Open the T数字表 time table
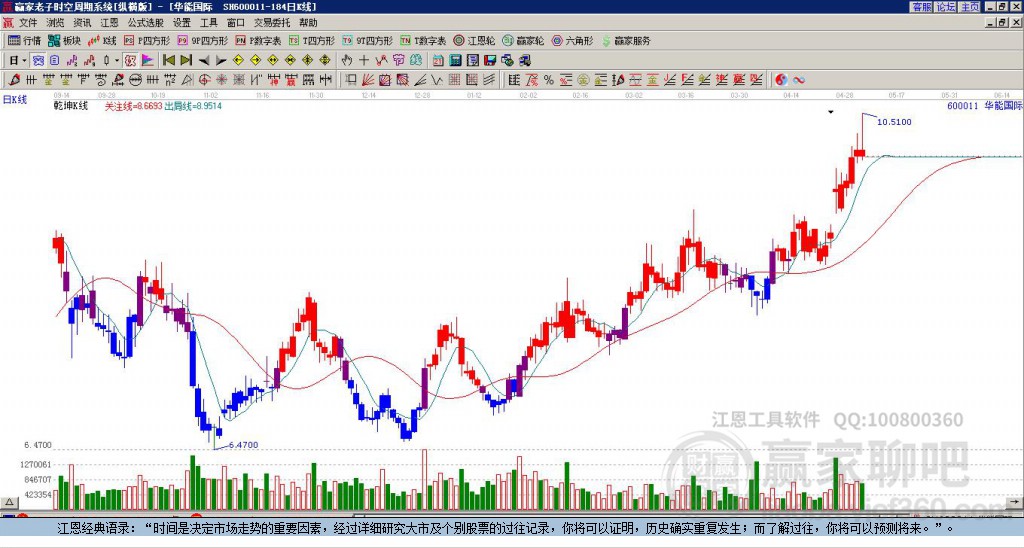Viewport: 1024px width, 548px height. point(423,40)
